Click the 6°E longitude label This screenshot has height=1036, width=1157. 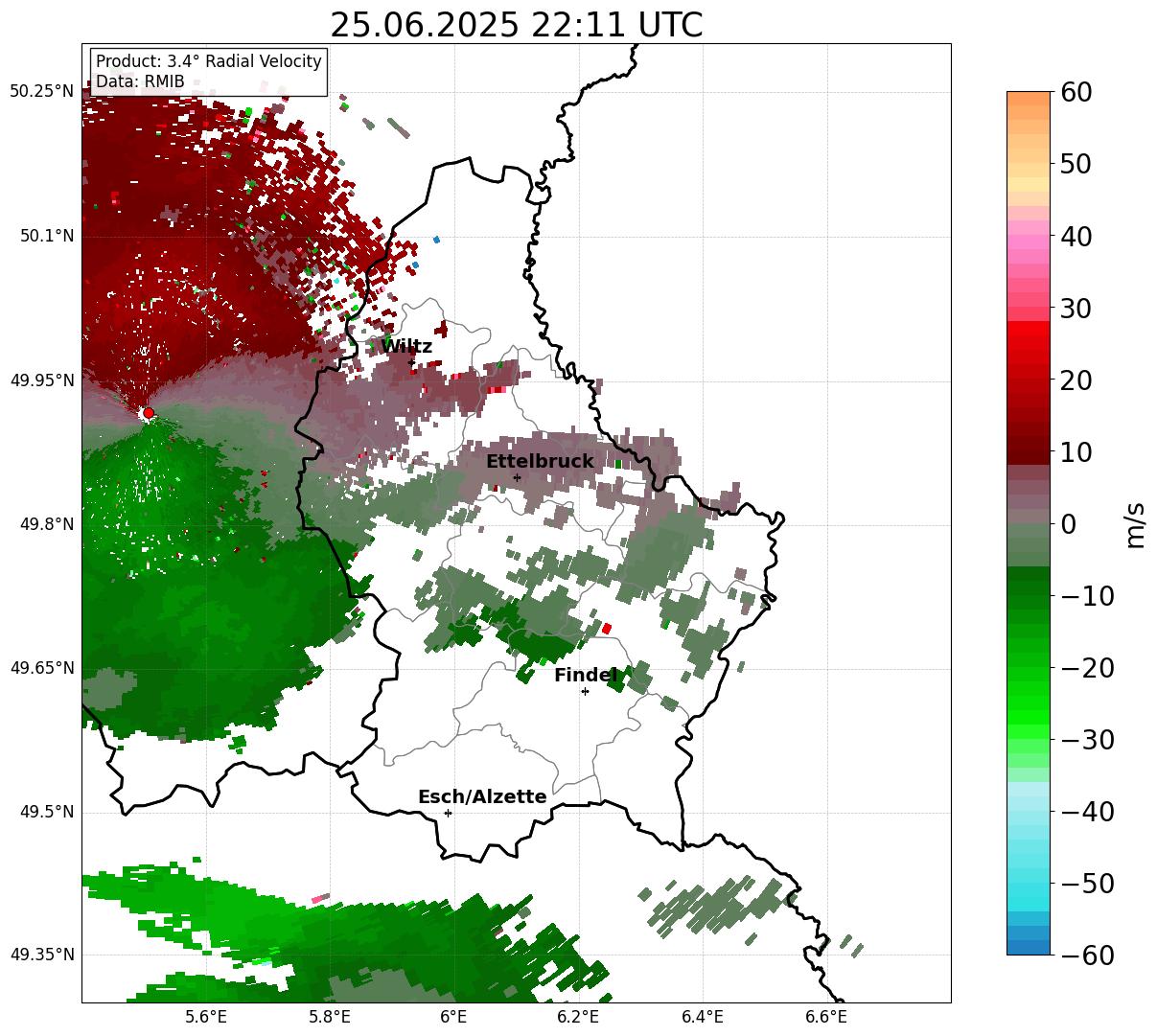tap(454, 1017)
